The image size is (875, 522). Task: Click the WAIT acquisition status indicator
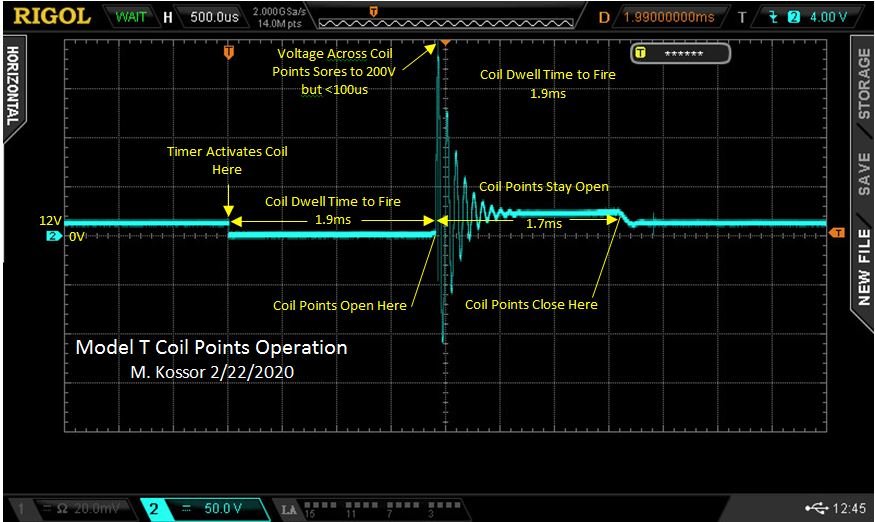point(130,17)
